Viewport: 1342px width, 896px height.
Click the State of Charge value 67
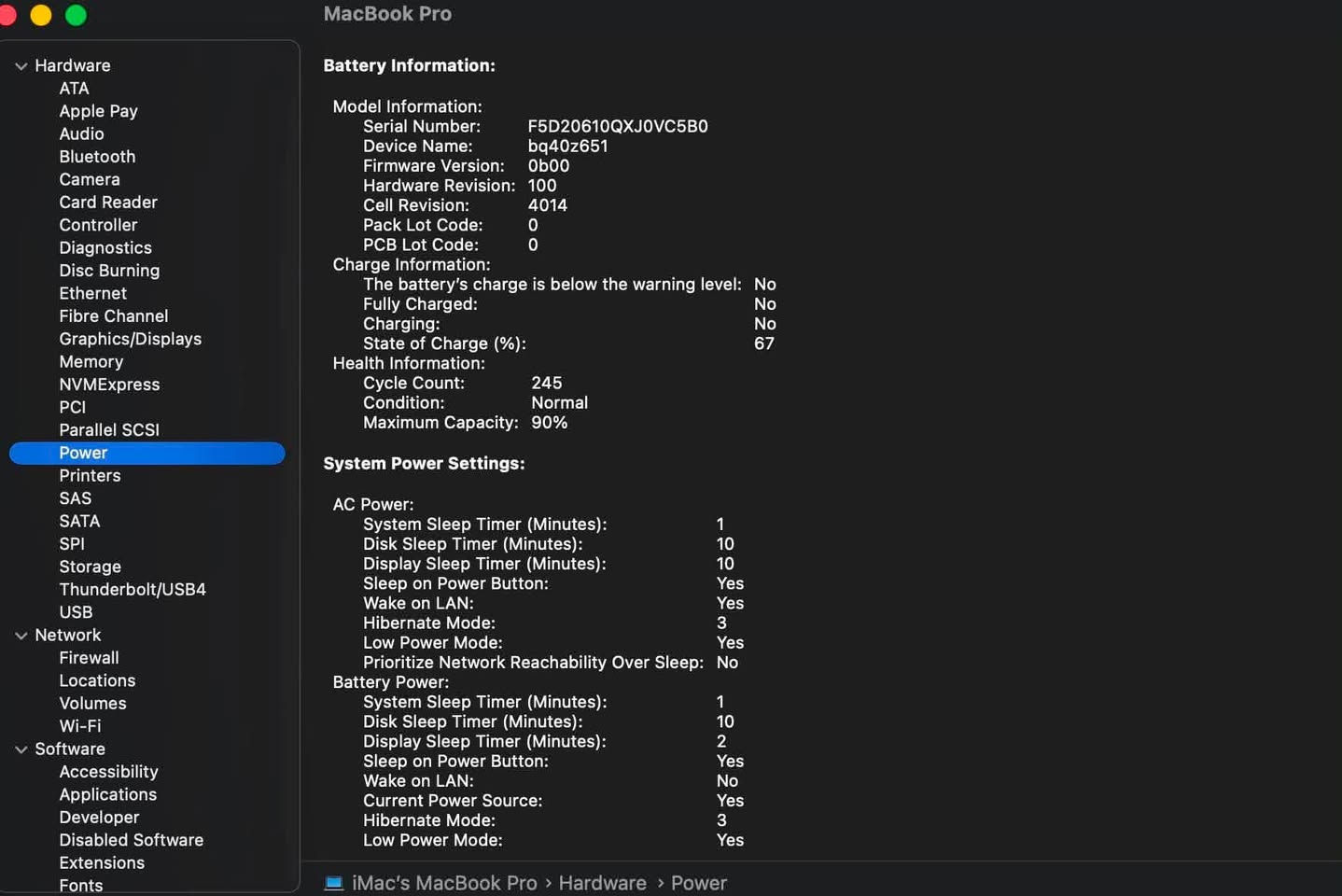click(763, 343)
